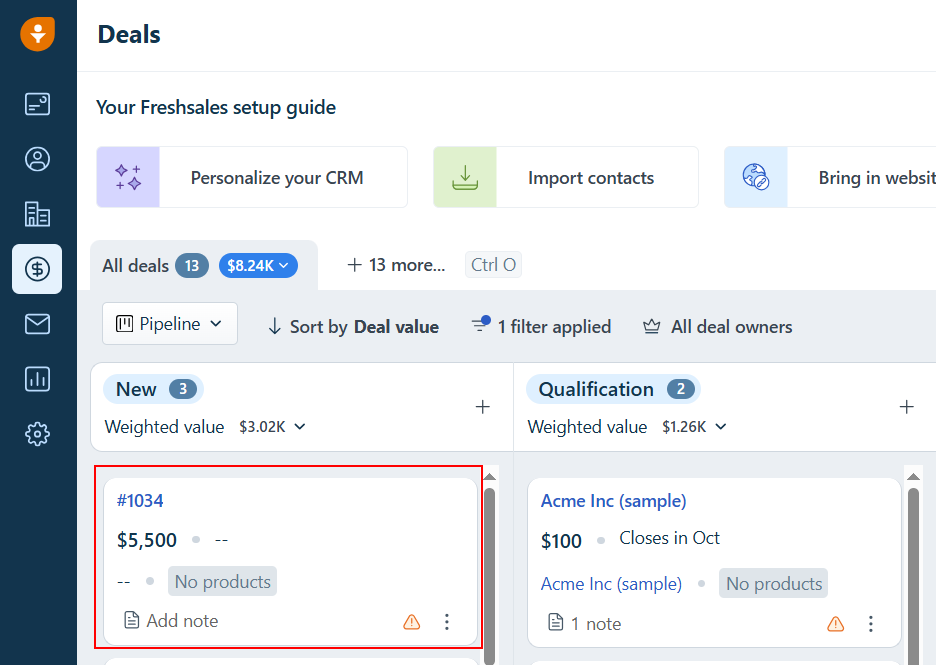
Task: Add a deal in the New column
Action: click(x=483, y=407)
